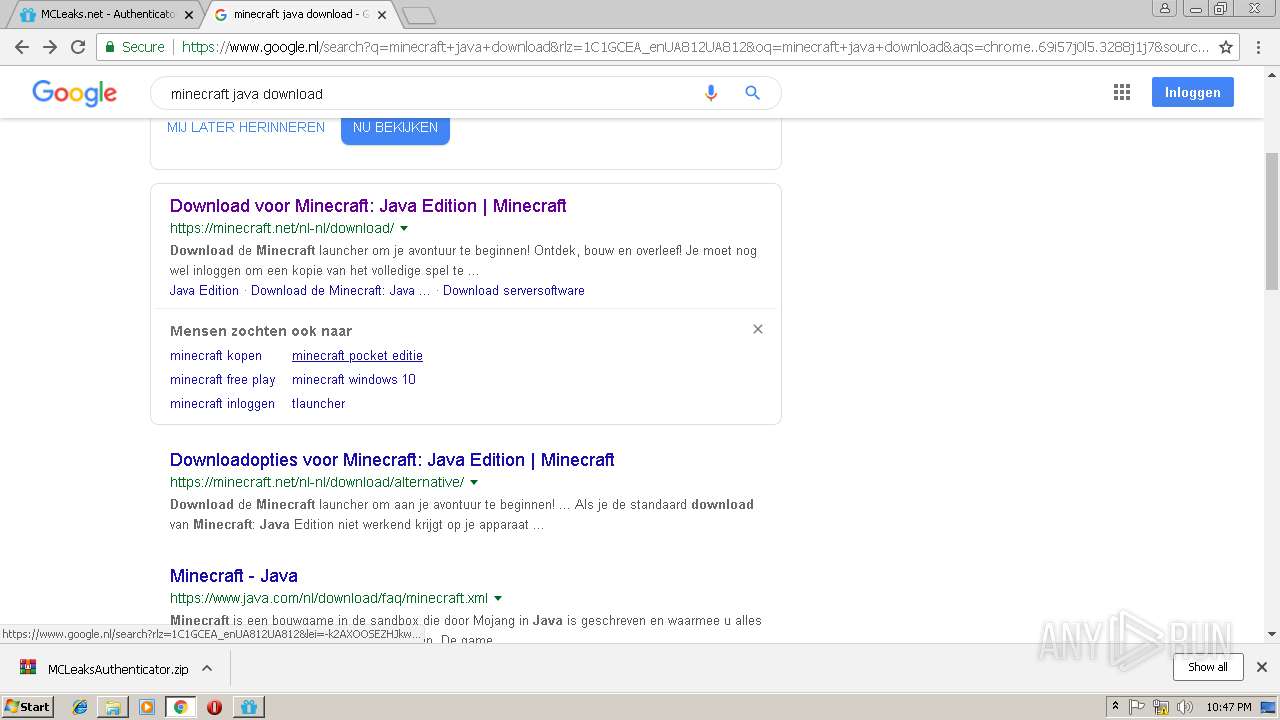
Task: Open the 'Minecraft - Java' result
Action: (x=234, y=576)
